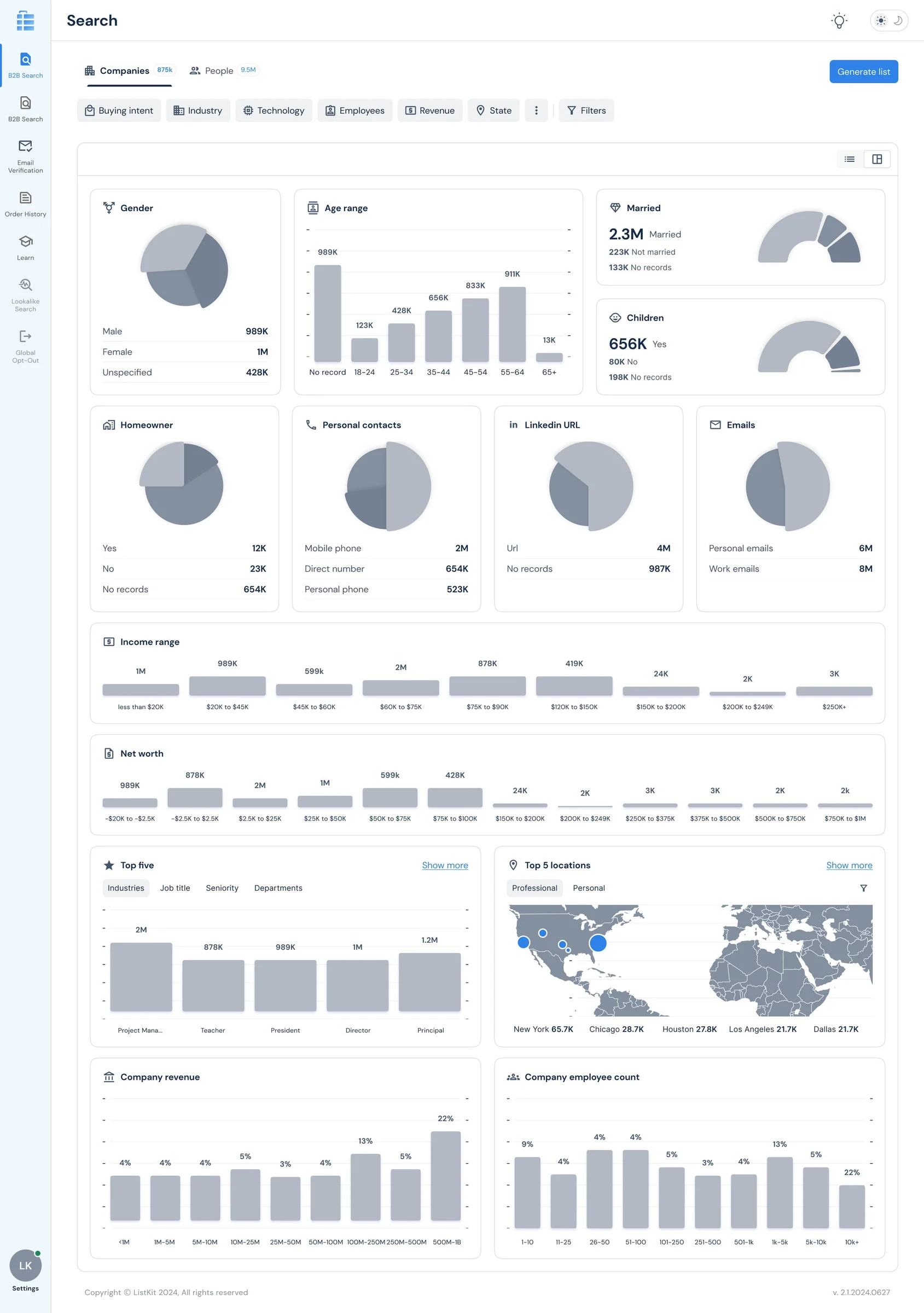Open the Technology filter dropdown
This screenshot has width=924, height=1313.
(274, 111)
